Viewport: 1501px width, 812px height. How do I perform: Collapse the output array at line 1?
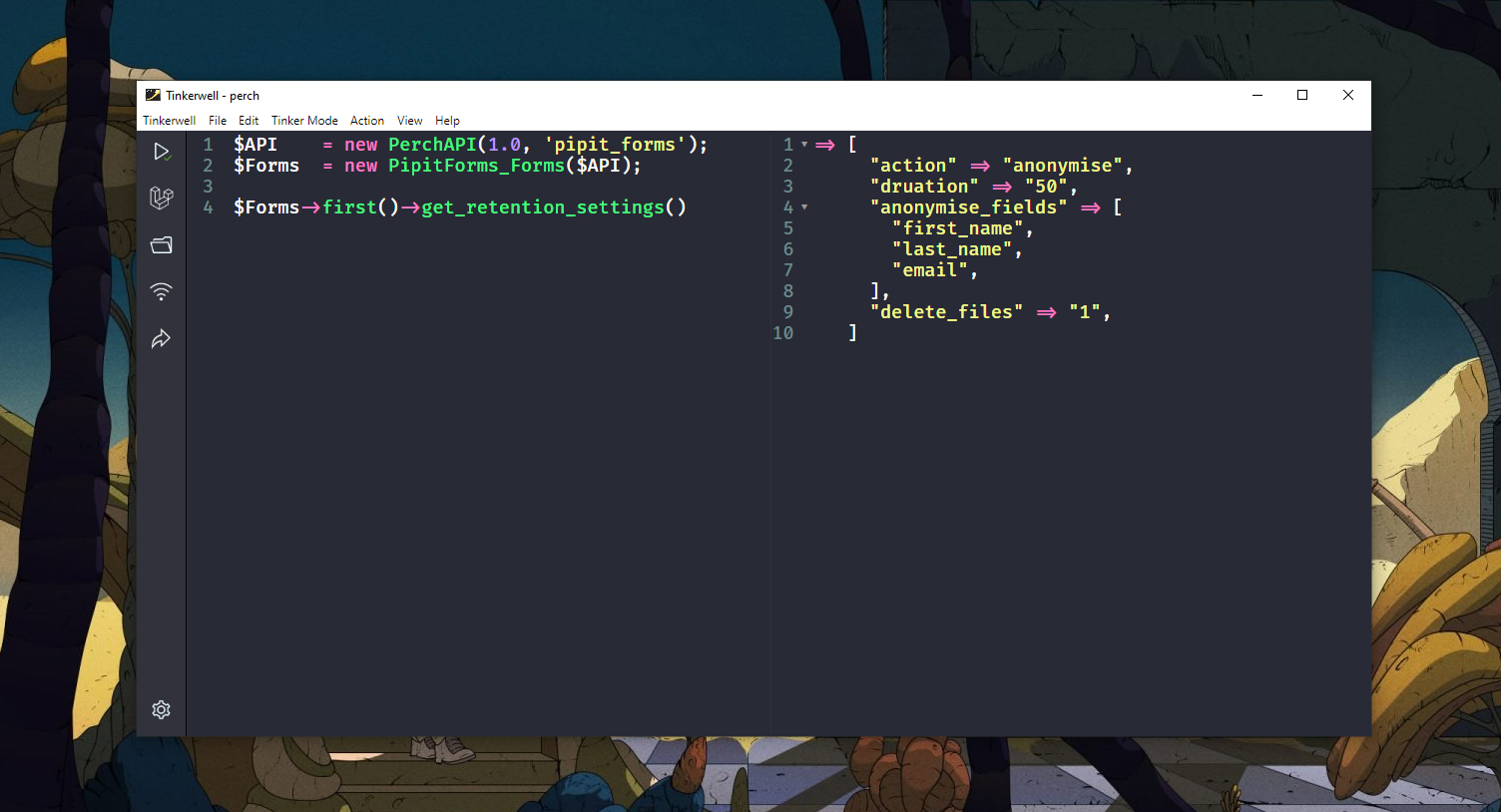(x=804, y=145)
